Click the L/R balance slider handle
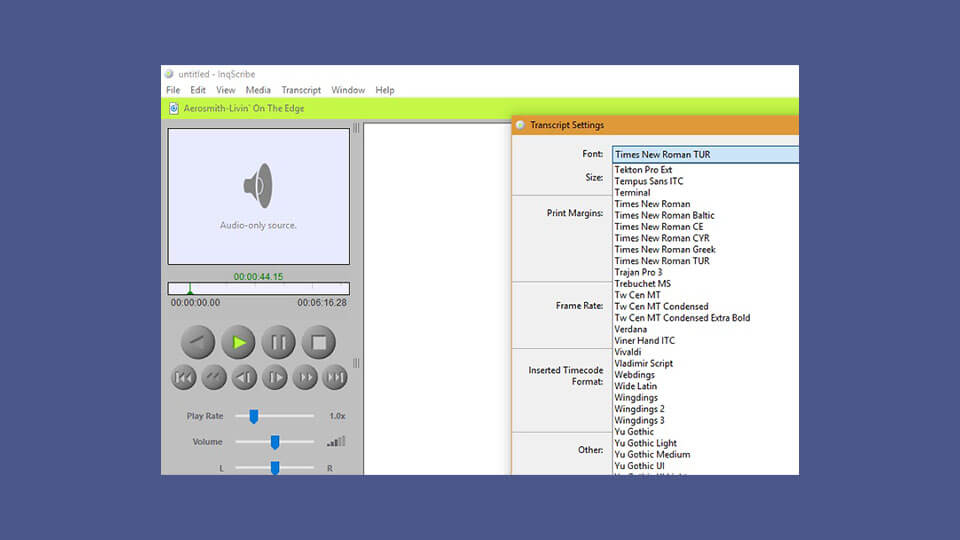 [x=275, y=468]
